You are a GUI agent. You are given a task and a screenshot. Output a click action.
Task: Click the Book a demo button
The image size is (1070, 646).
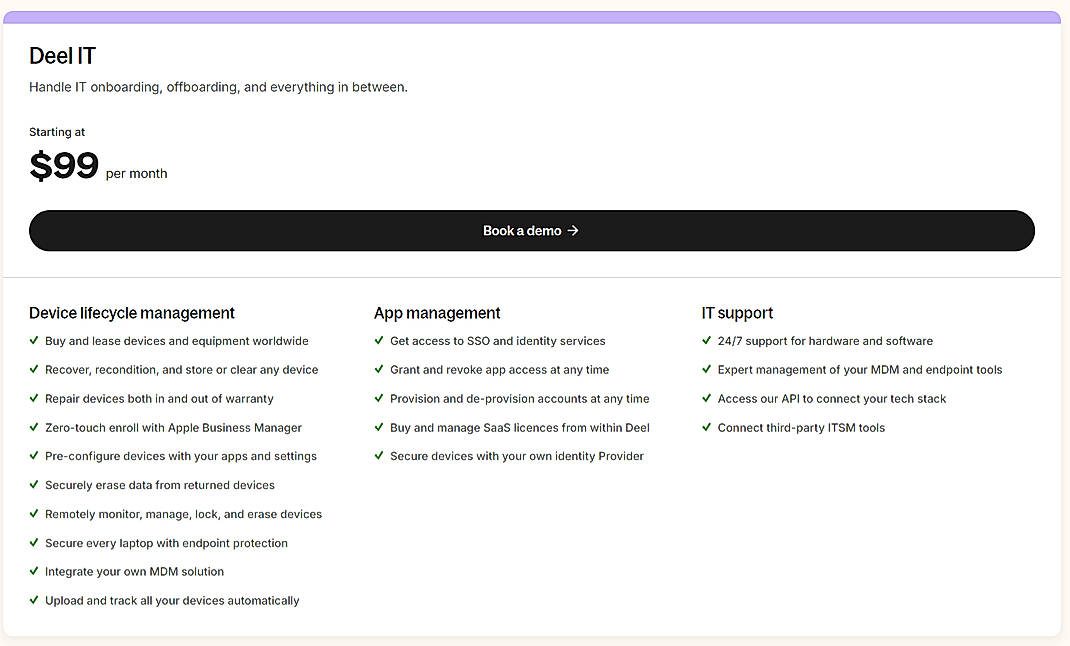(x=532, y=231)
